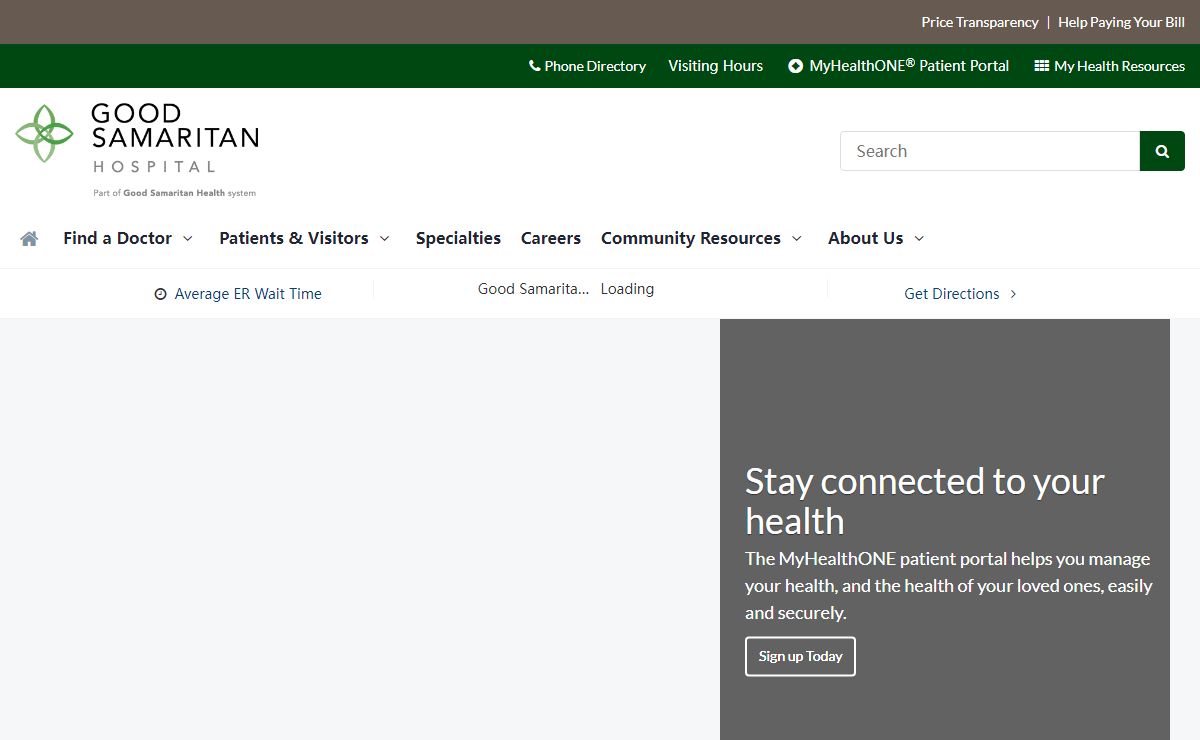Open the Price Transparency link
Screen dimensions: 1200x740
(980, 22)
